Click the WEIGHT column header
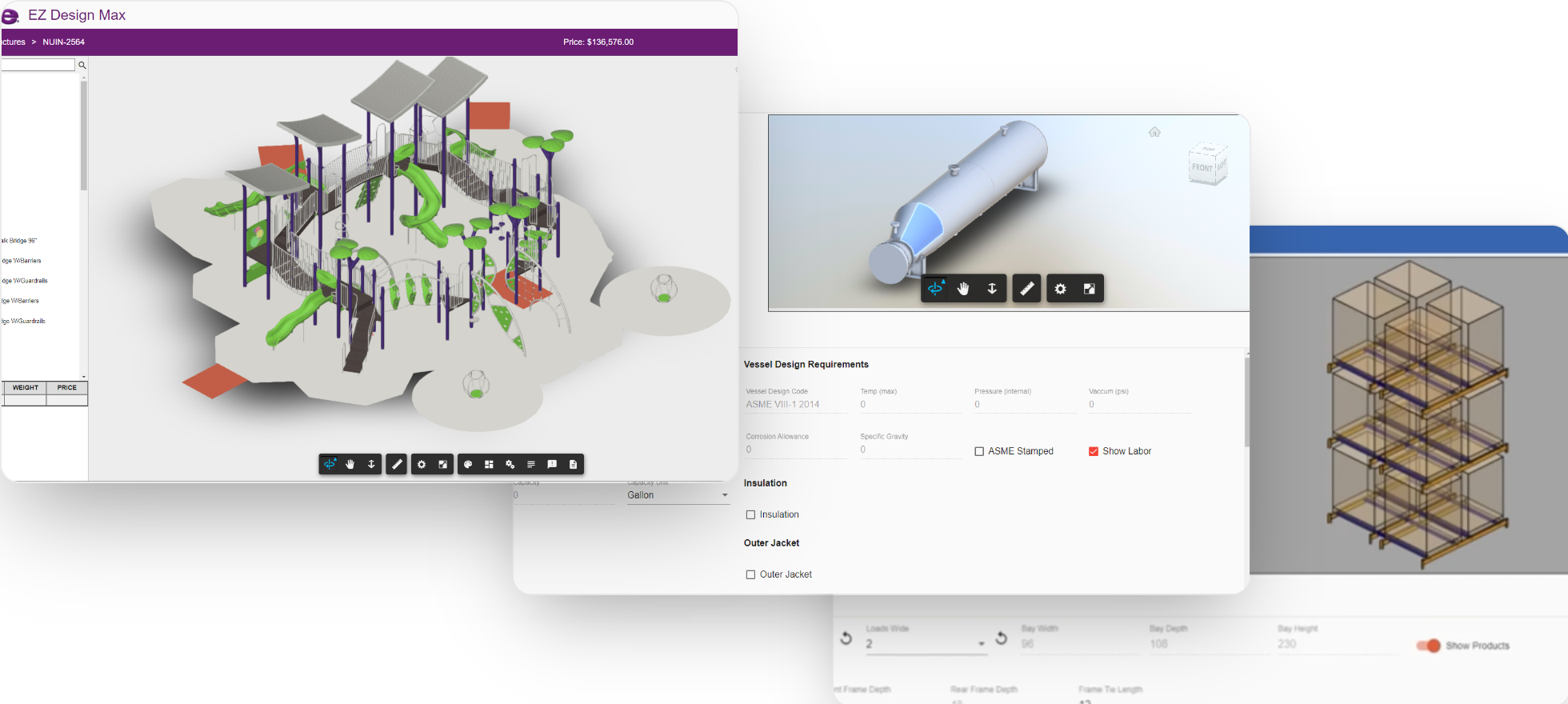This screenshot has height=704, width=1568. point(25,387)
